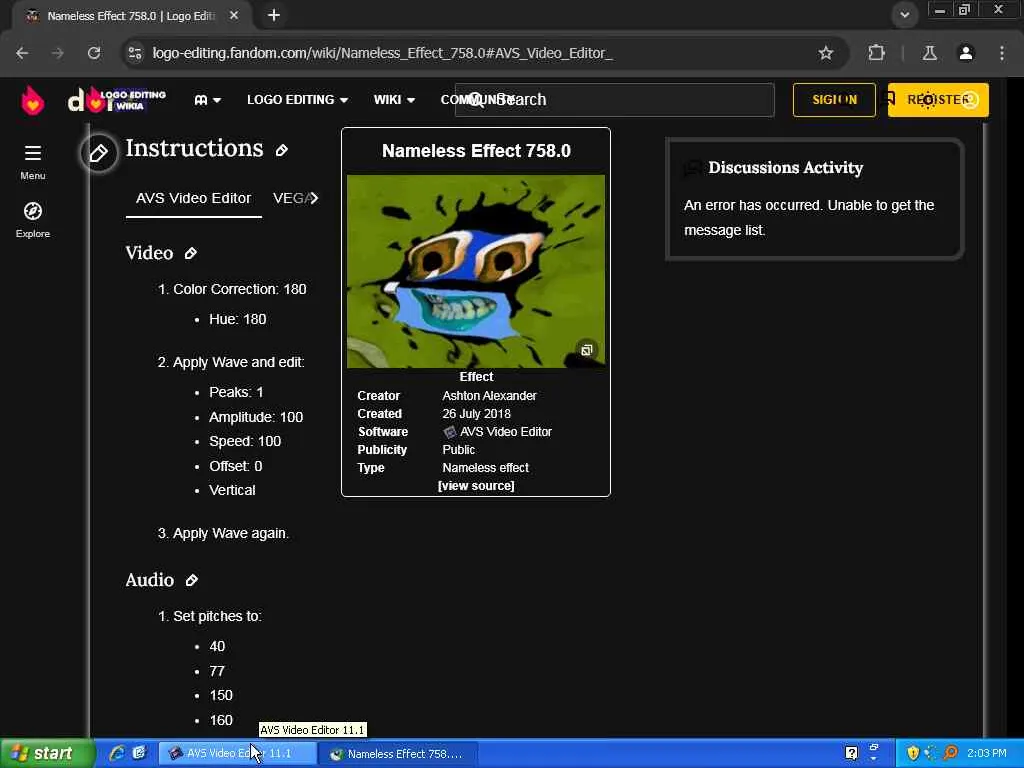Select Nameless Effect 758 taskbar Chrome button
Viewport: 1024px width, 768px height.
click(398, 754)
